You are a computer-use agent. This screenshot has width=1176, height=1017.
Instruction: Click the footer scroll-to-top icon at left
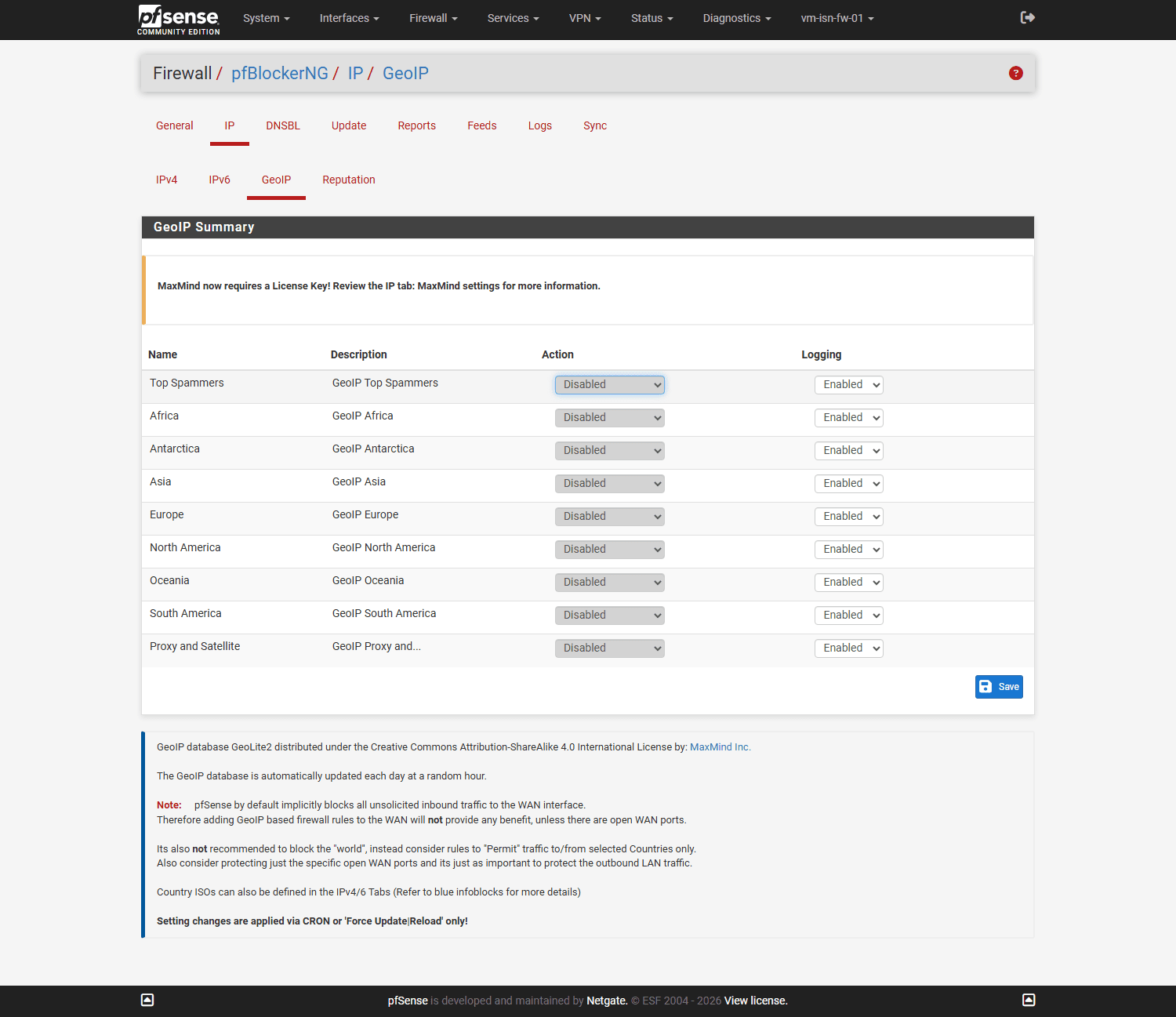tap(147, 1000)
